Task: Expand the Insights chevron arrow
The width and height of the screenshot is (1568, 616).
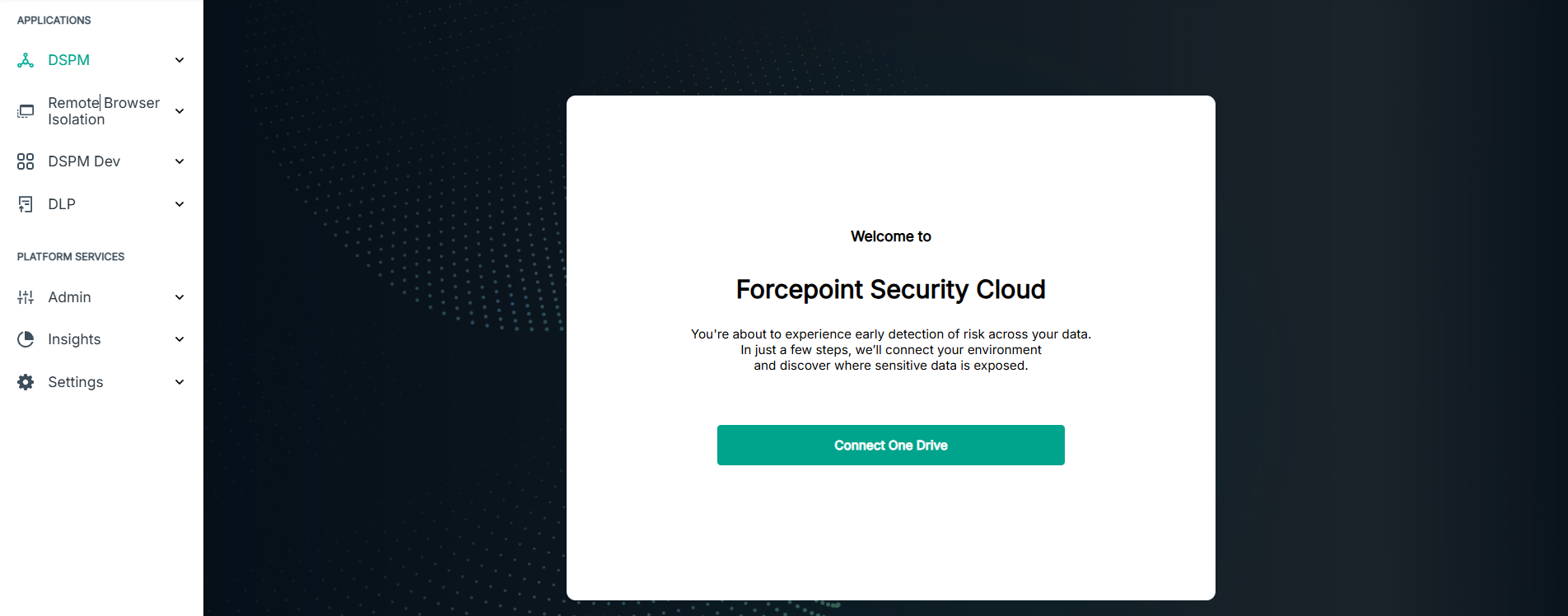Action: [x=180, y=339]
